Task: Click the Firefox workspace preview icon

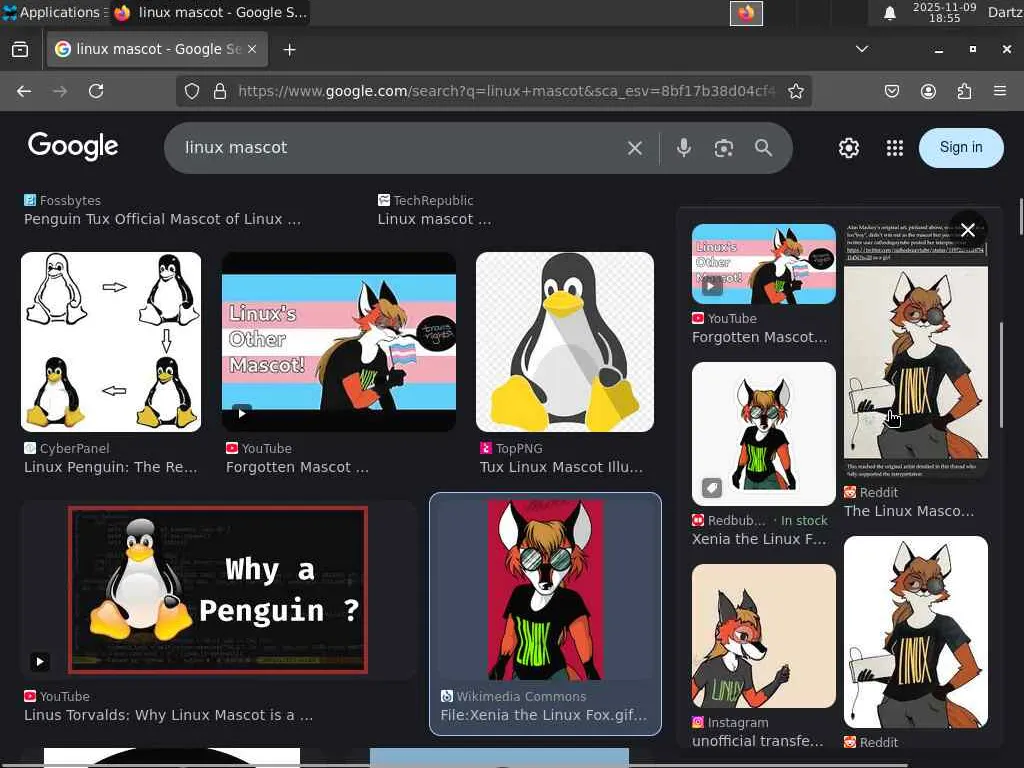Action: tap(746, 13)
